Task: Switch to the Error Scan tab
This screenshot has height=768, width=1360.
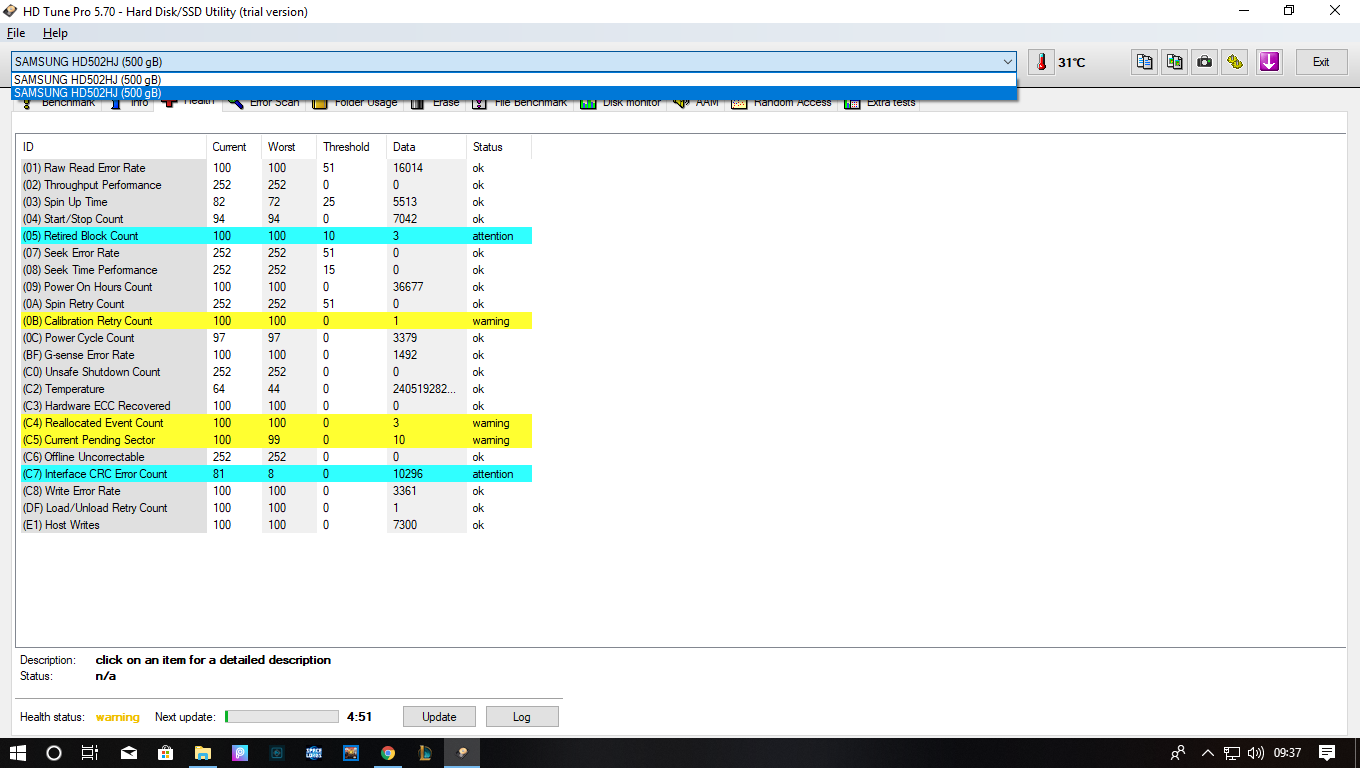Action: (264, 102)
